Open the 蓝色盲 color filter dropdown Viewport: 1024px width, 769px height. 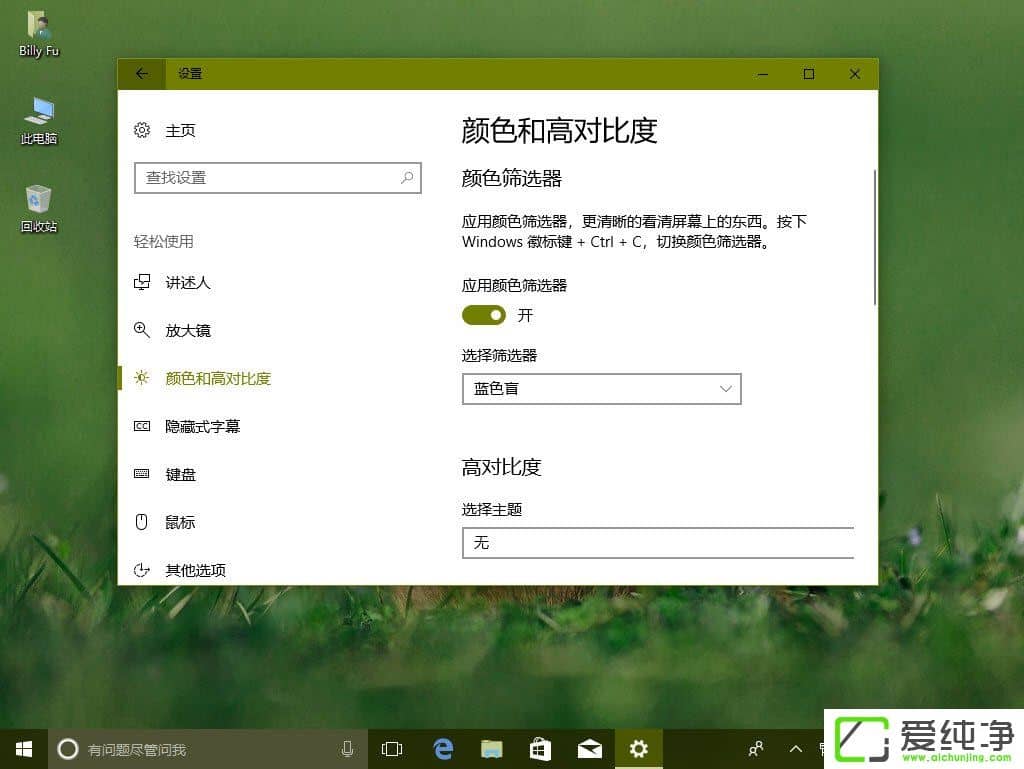click(x=601, y=389)
